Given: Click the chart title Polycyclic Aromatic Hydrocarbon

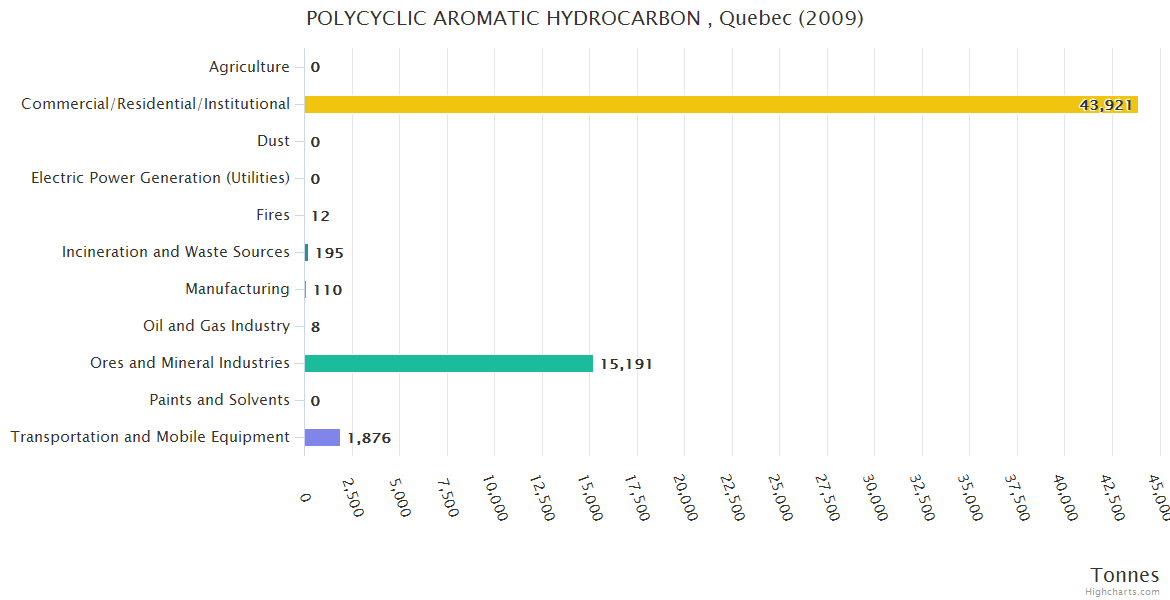Looking at the screenshot, I should (x=584, y=18).
